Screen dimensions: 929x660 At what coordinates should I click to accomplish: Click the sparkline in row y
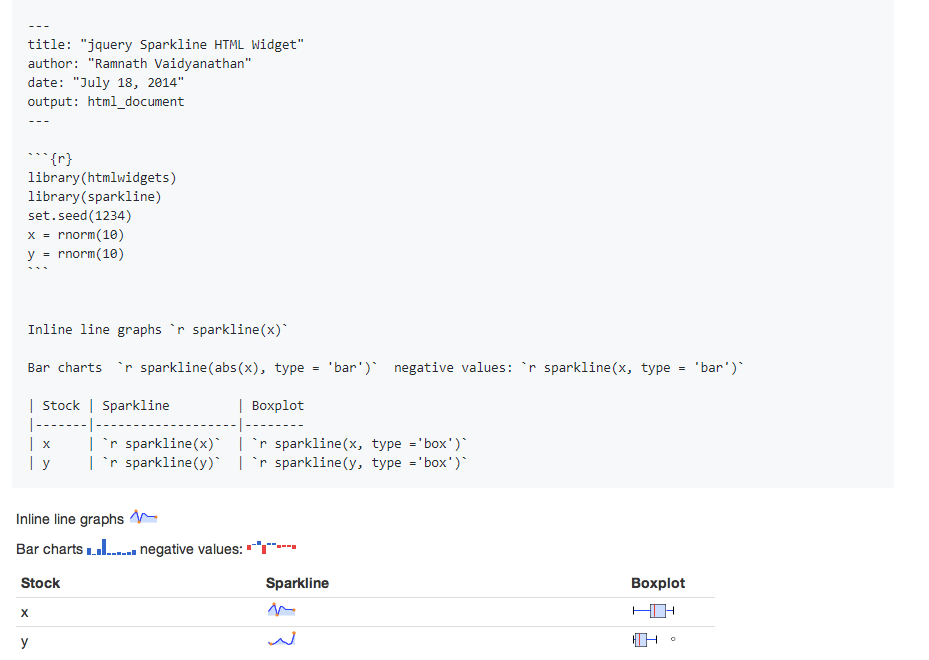[281, 639]
